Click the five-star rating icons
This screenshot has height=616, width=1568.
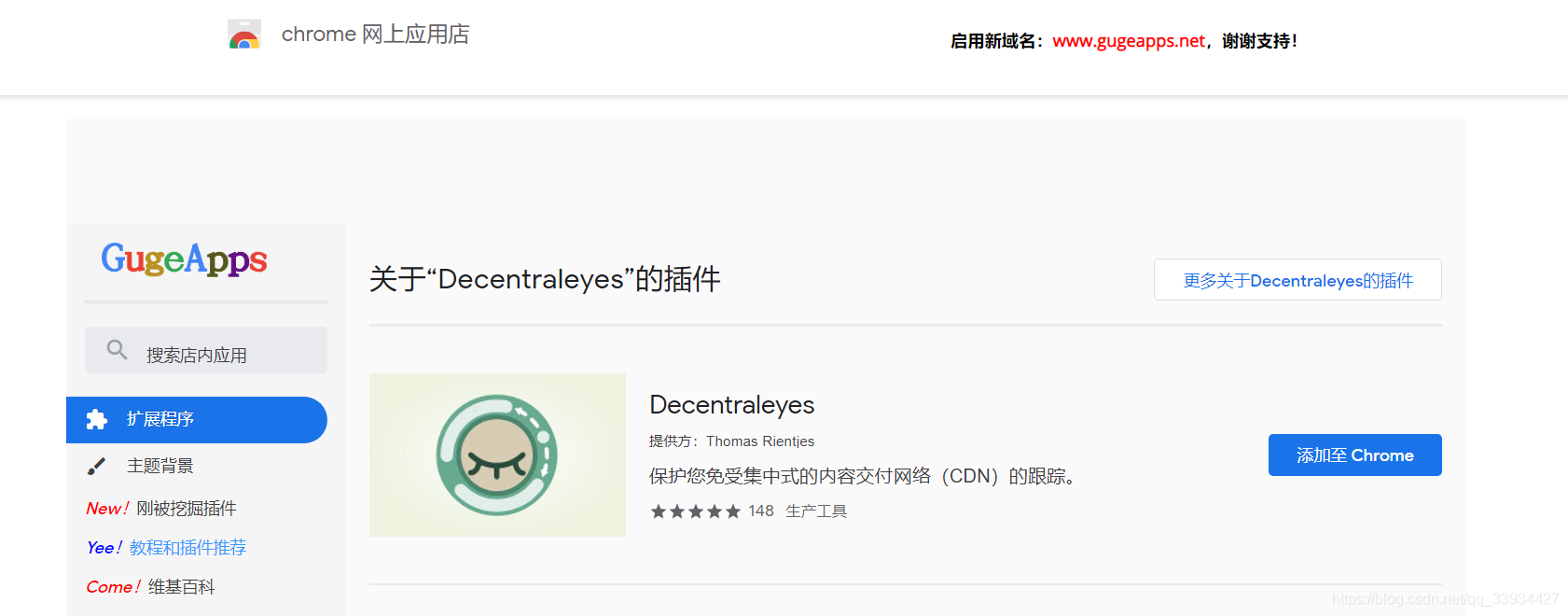(x=696, y=511)
